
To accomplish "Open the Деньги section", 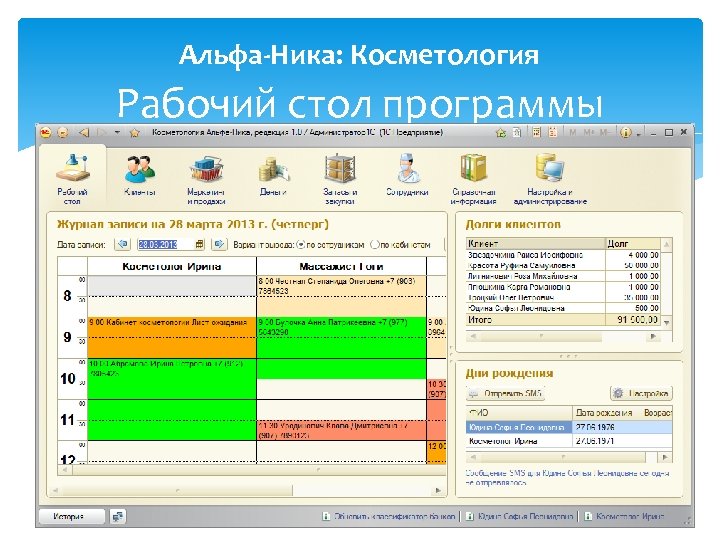I will click(x=273, y=177).
